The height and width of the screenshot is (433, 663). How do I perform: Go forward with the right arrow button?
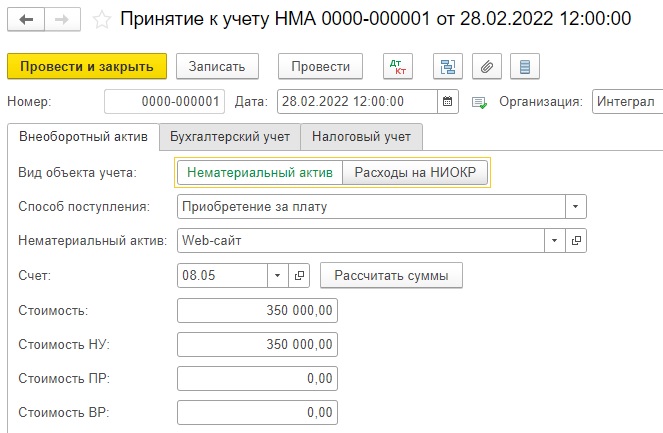62,19
